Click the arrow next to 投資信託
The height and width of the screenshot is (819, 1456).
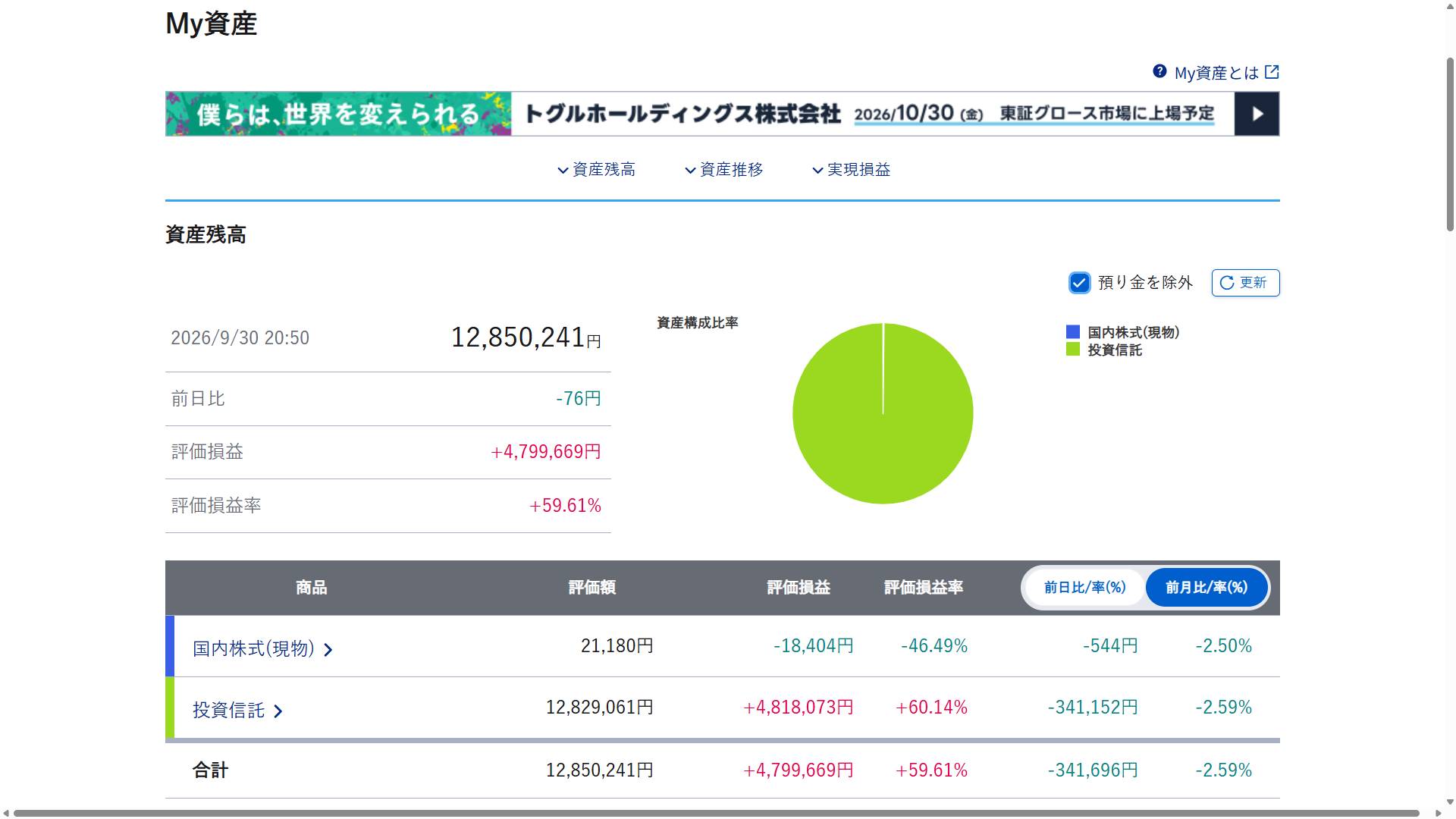click(278, 711)
